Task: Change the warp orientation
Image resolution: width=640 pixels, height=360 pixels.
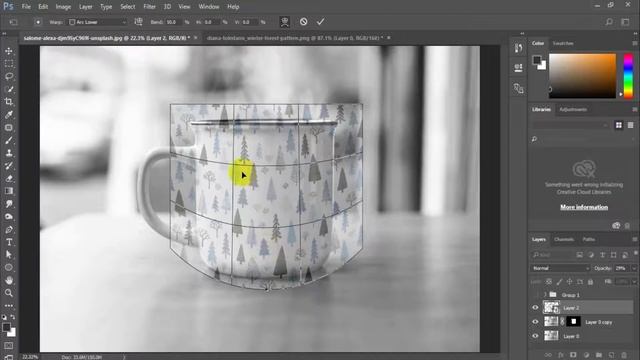Action: [138, 22]
